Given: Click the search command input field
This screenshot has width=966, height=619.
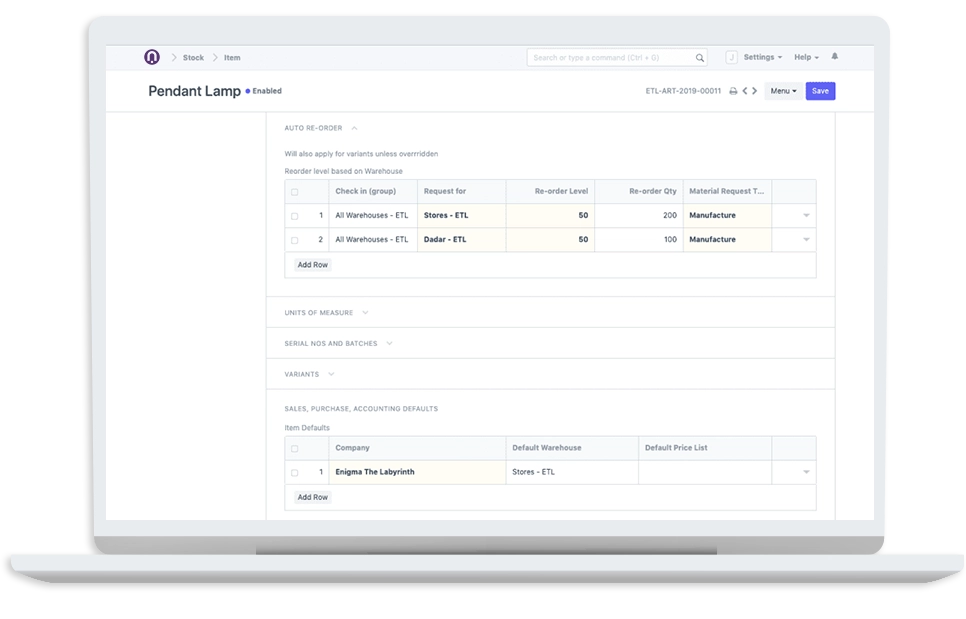Looking at the screenshot, I should (x=610, y=58).
